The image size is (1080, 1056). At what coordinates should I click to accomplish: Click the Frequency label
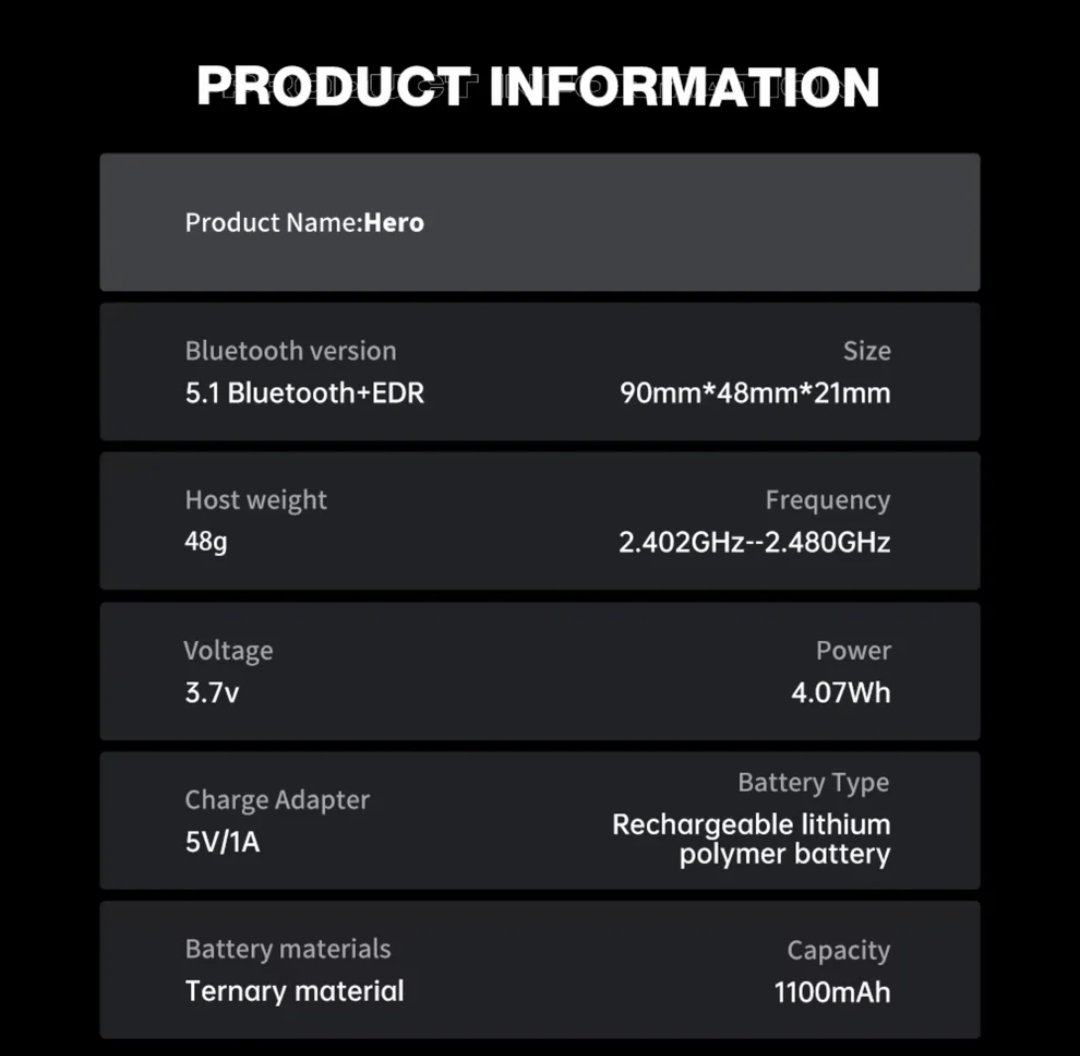pos(827,500)
